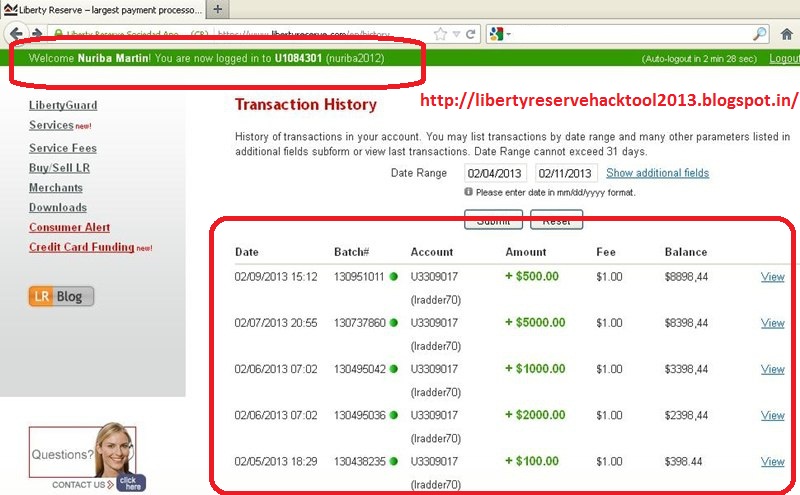Viewport: 800px width, 495px height.
Task: Select the + $1000.00 amount
Action: tap(535, 369)
